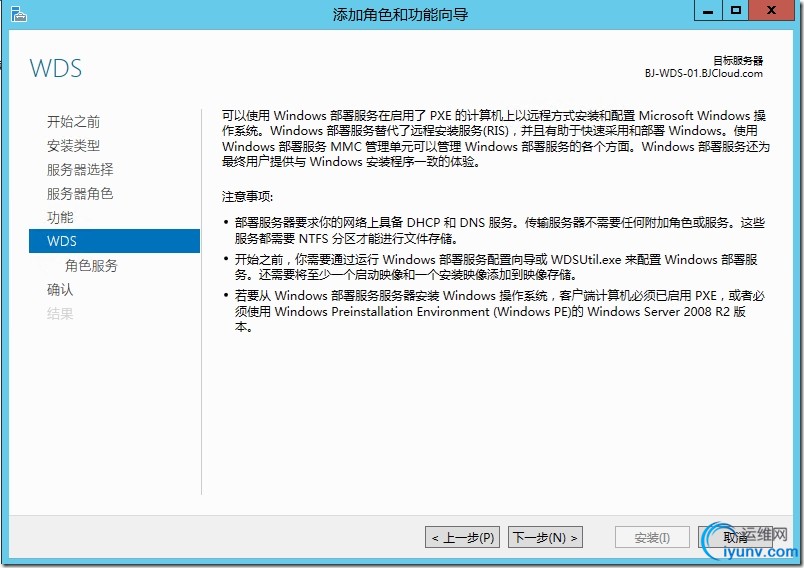The width and height of the screenshot is (804, 568).
Task: Select 安装类型 in sidebar
Action: point(73,146)
